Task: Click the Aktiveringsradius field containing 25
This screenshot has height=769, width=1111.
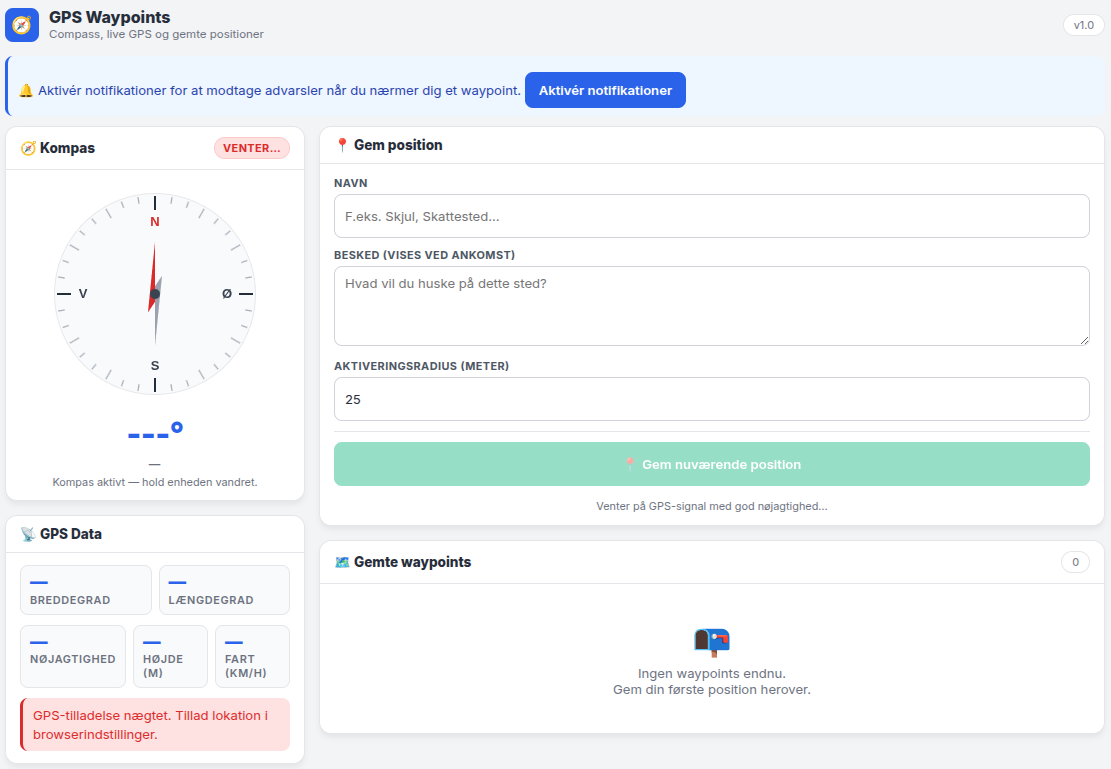Action: coord(711,399)
